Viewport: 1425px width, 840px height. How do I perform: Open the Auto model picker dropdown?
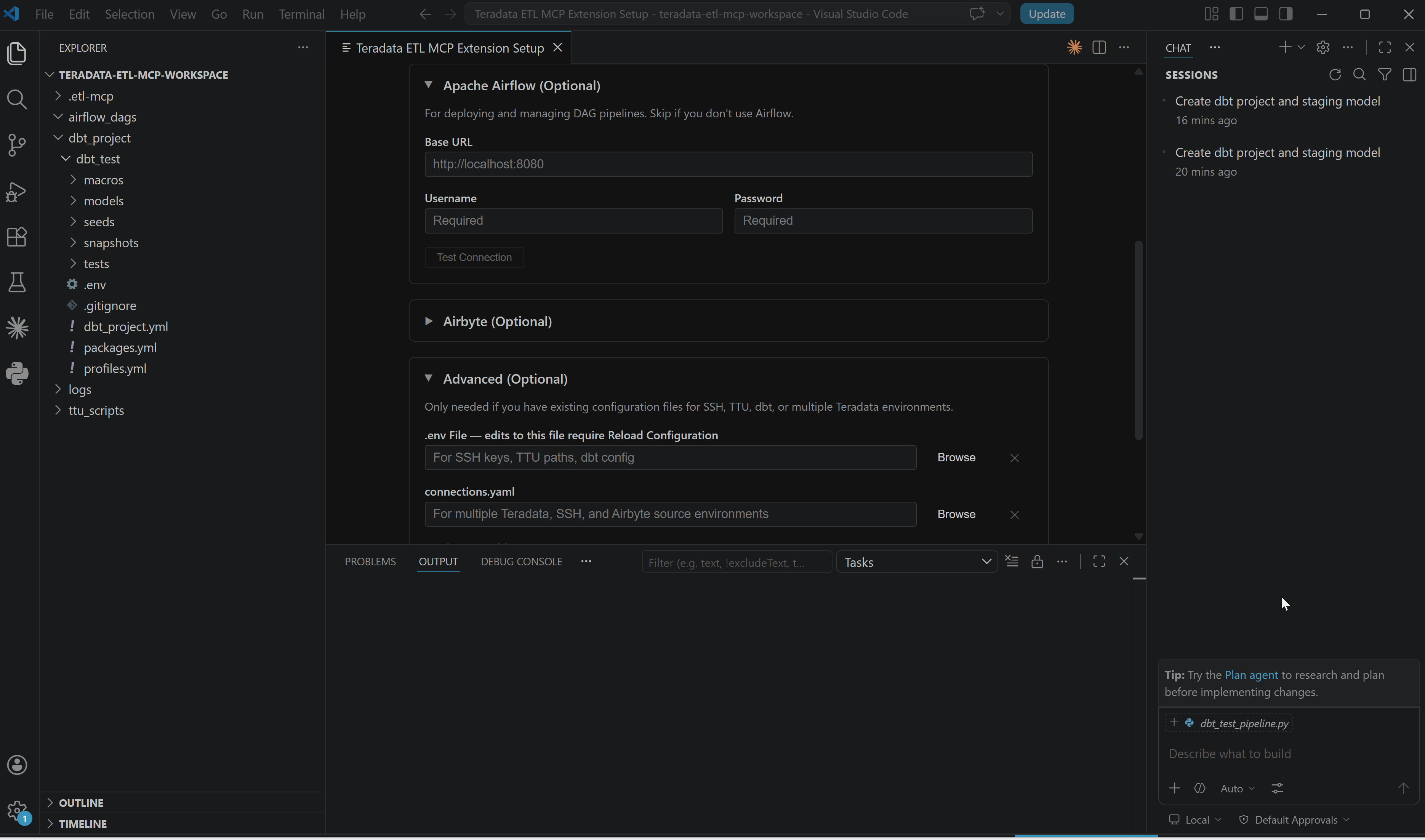coord(1238,789)
